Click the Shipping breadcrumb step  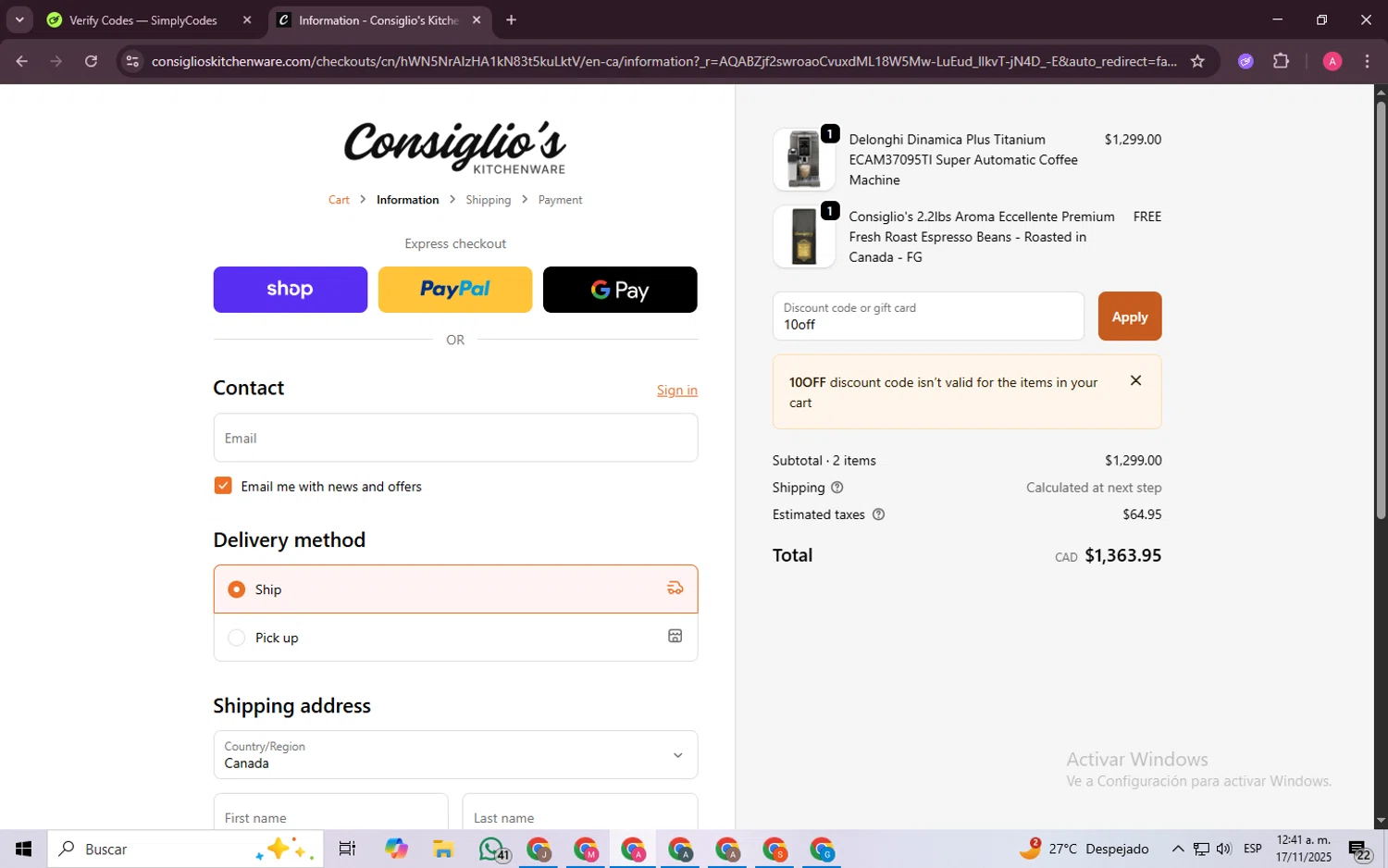(x=488, y=200)
